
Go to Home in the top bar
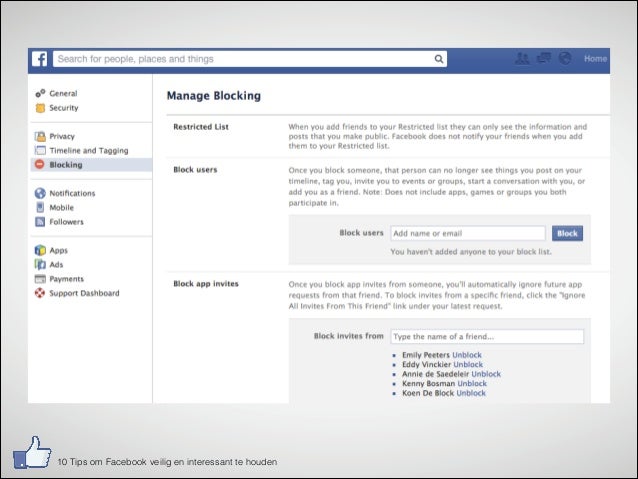tap(595, 59)
